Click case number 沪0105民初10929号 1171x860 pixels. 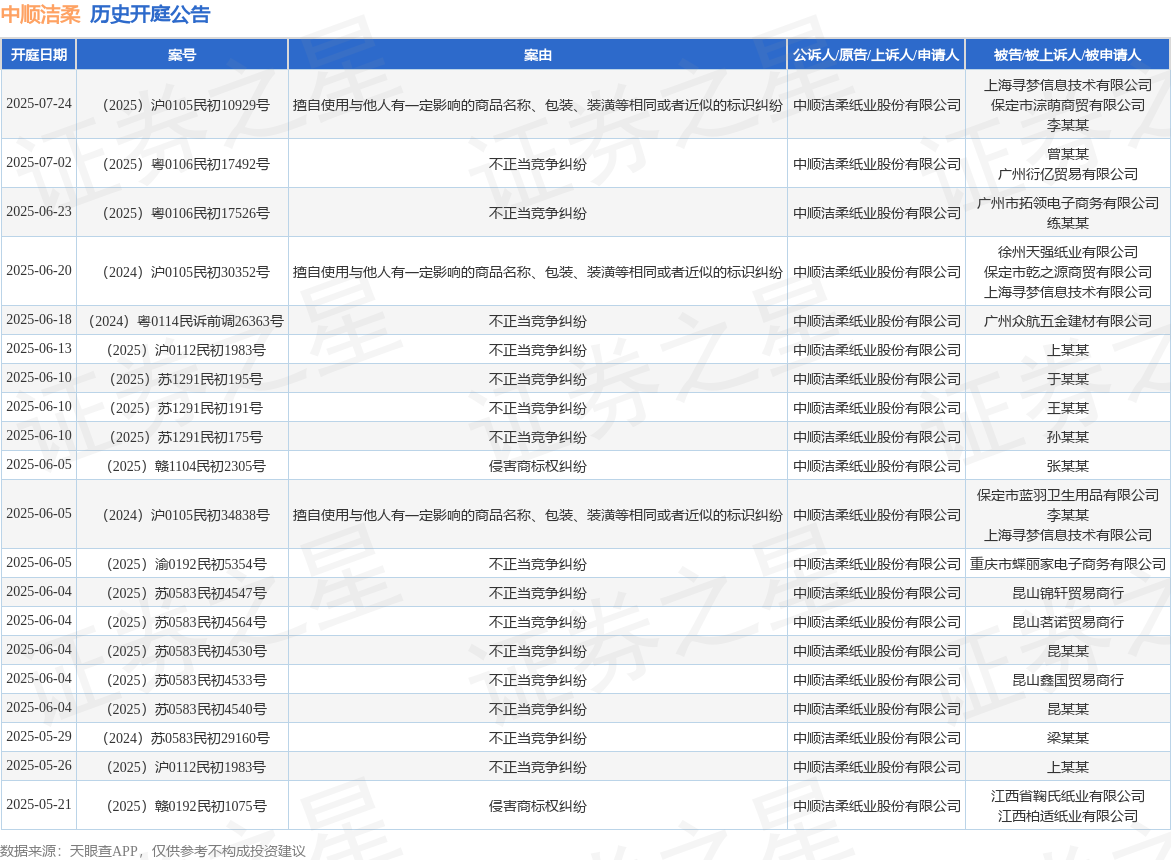(186, 105)
